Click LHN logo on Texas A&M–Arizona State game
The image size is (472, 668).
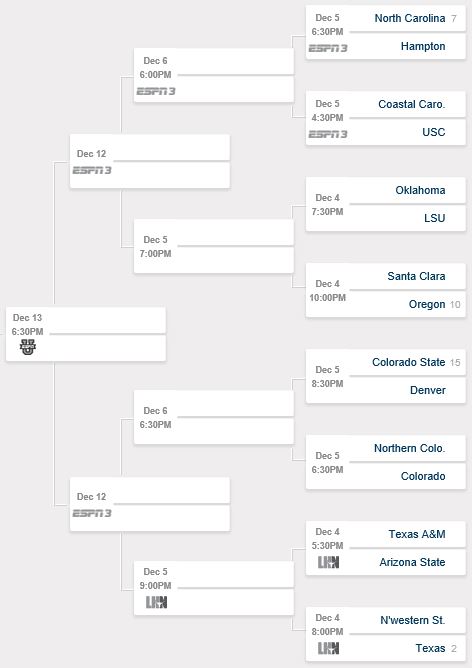click(328, 562)
